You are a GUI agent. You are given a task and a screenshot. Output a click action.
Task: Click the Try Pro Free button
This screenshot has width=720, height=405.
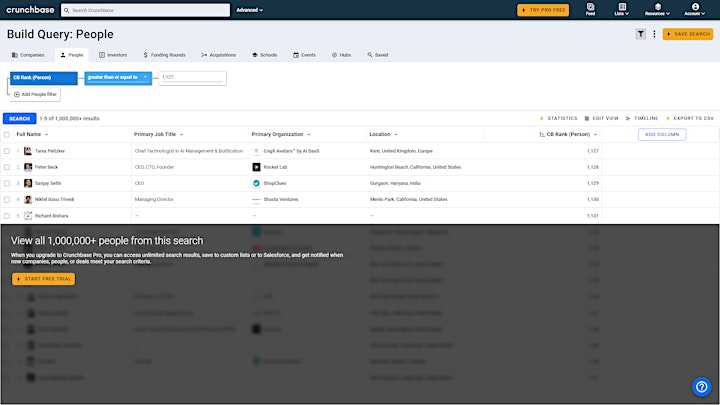pos(543,10)
